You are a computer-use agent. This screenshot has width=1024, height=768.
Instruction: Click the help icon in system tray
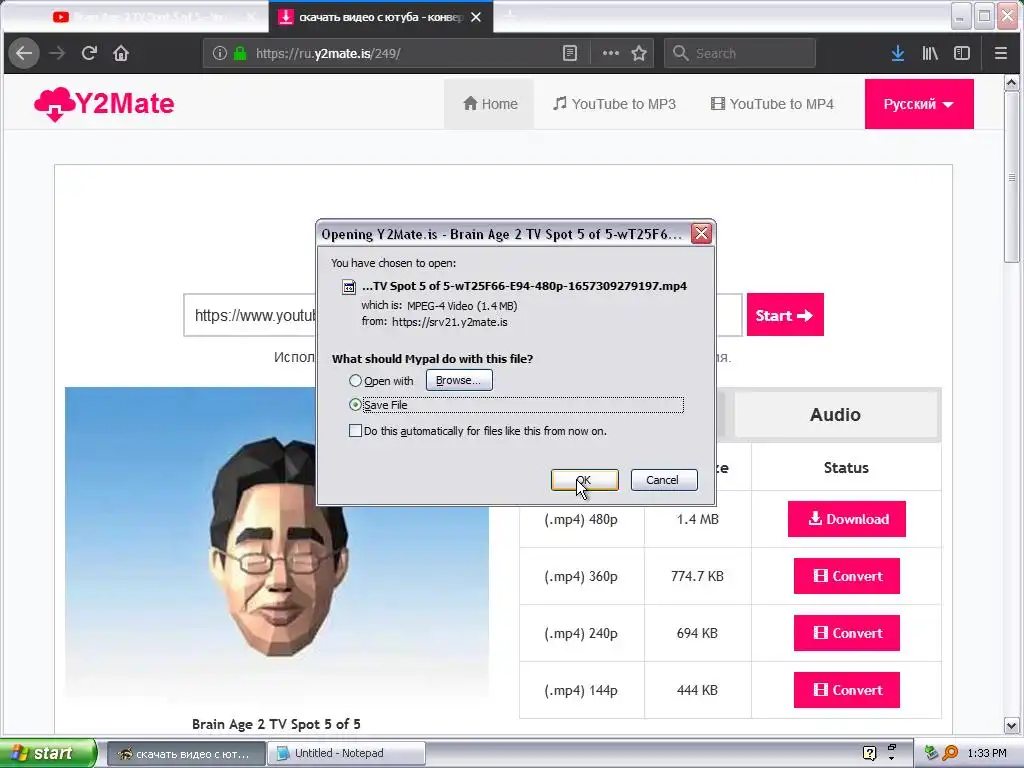coord(869,753)
